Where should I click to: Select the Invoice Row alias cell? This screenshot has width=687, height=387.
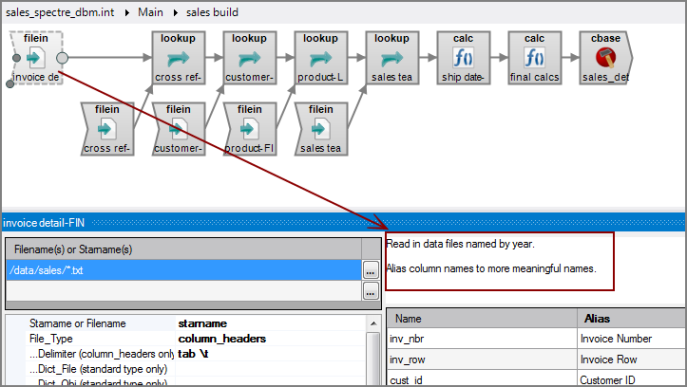coord(632,359)
